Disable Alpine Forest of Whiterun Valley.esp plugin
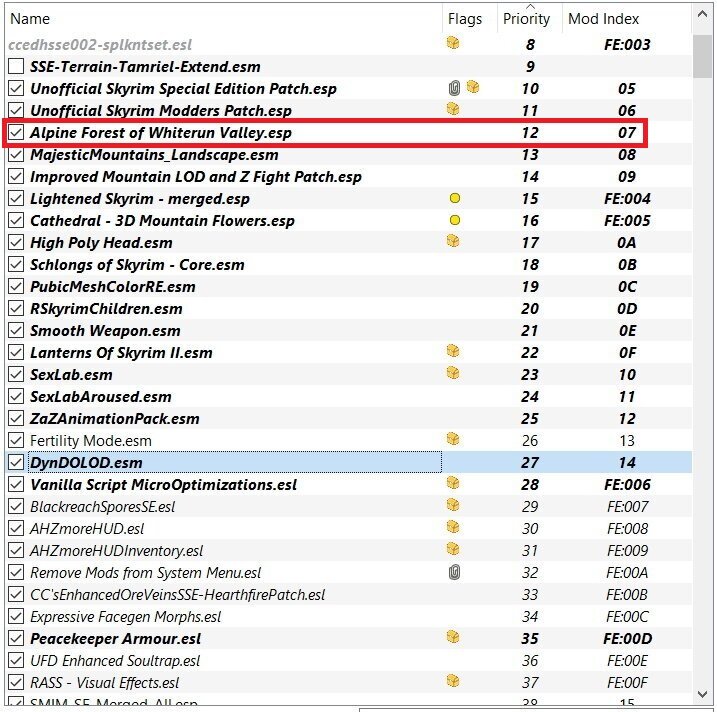Viewport: 717px width, 712px height. pyautogui.click(x=16, y=133)
